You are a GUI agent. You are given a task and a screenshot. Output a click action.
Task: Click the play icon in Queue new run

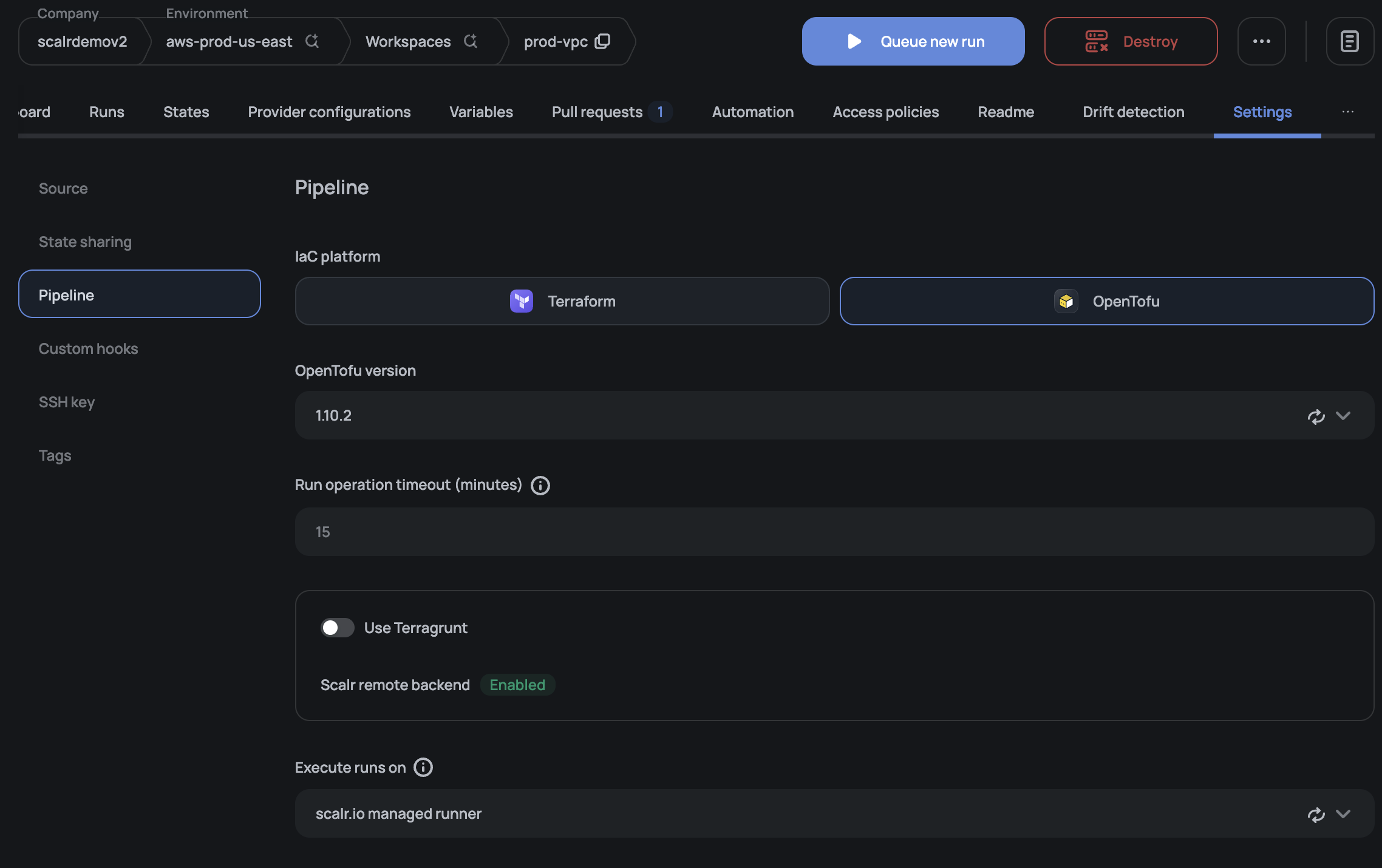[x=854, y=41]
